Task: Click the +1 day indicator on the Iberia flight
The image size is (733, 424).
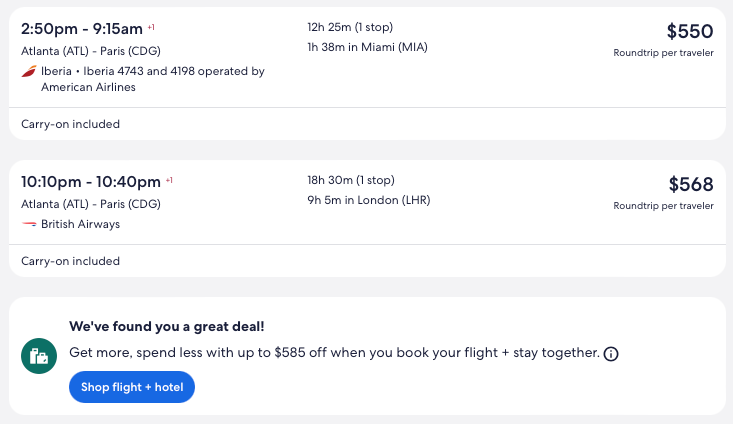Action: (151, 28)
